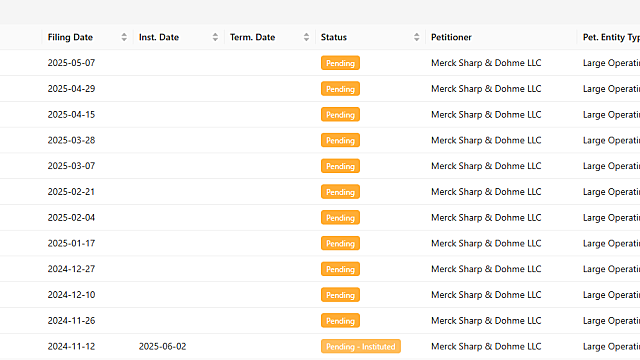
Task: Click Merck Sharp & Dohme LLC in 2024-12-10 row
Action: 486,294
